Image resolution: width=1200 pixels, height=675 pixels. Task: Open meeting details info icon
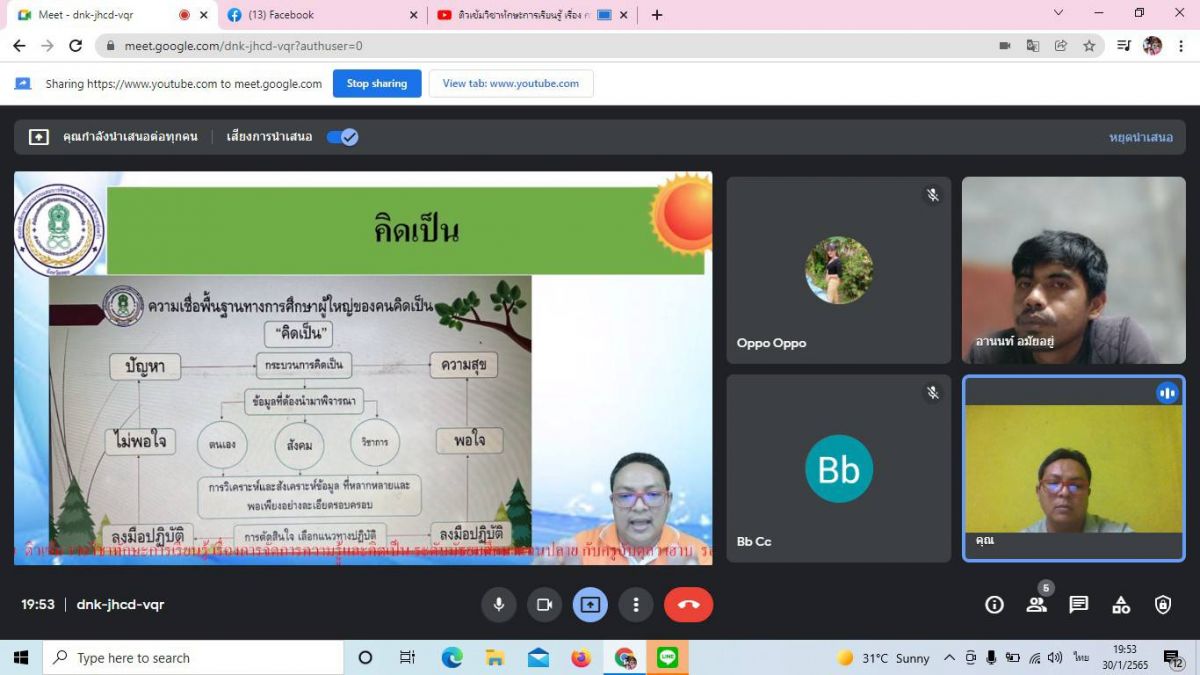pos(994,604)
